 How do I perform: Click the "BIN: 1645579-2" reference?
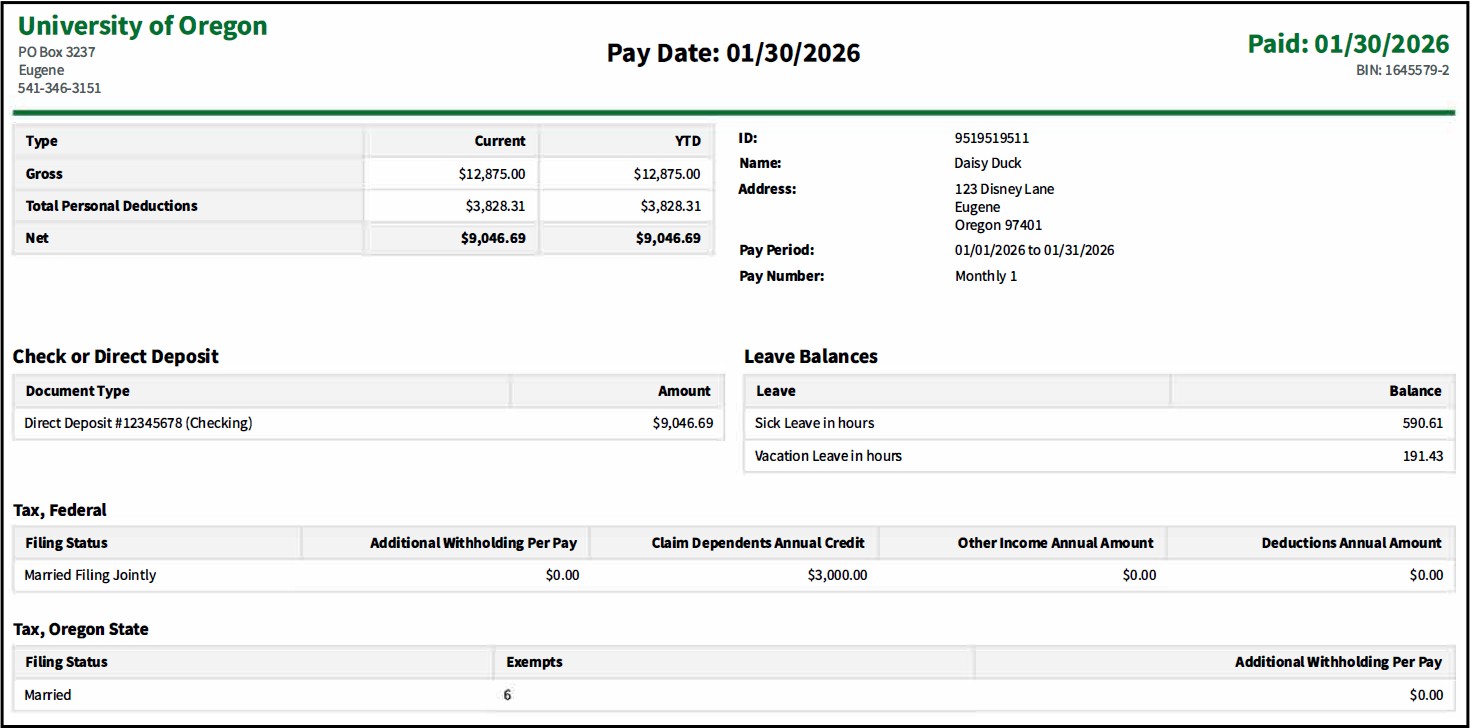click(x=1403, y=70)
